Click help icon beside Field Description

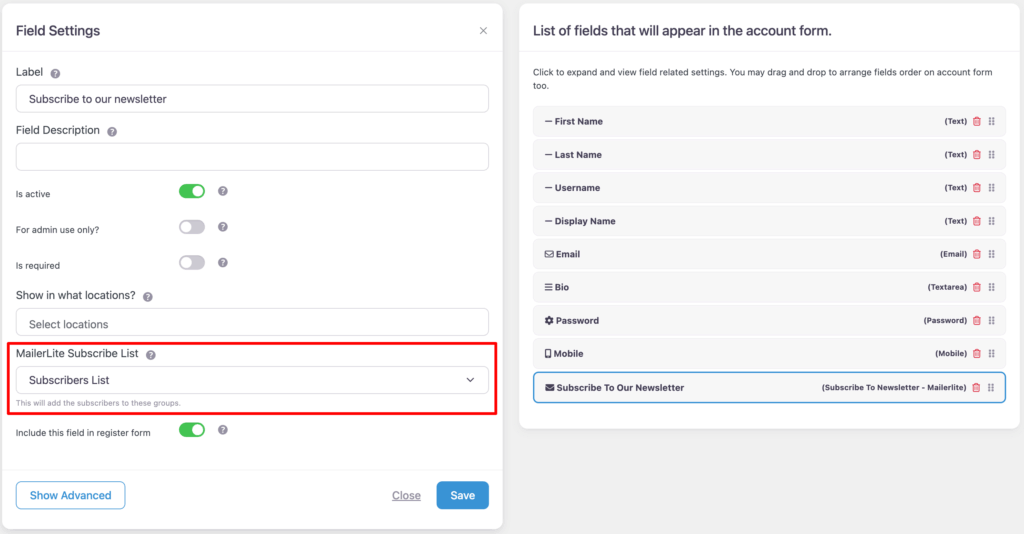(112, 131)
